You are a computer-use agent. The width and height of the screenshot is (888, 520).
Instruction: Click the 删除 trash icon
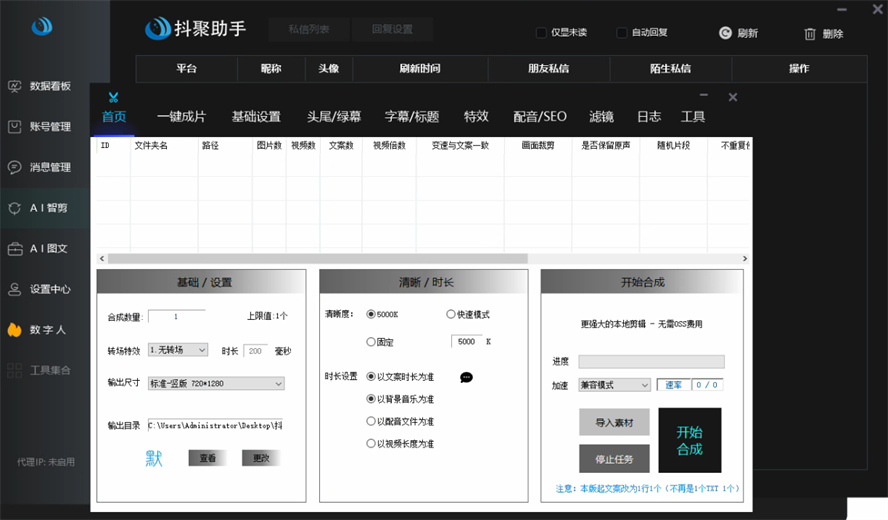pos(810,34)
